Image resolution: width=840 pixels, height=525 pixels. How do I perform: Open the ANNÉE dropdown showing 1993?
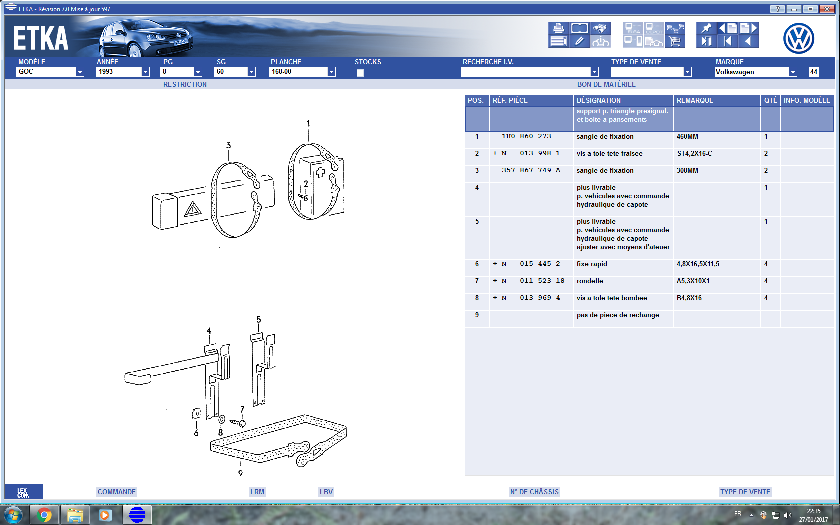[144, 72]
